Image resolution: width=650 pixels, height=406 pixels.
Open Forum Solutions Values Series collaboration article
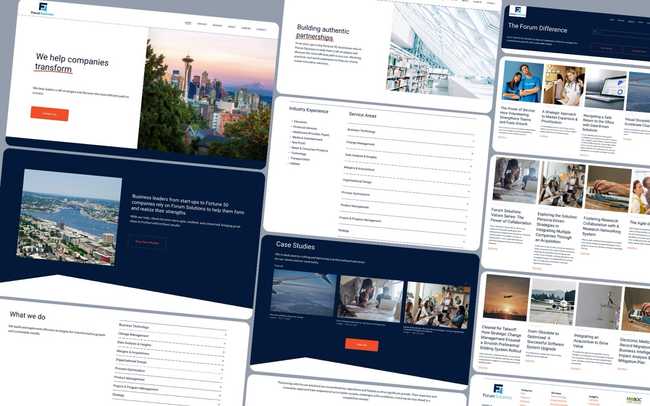coord(516,180)
